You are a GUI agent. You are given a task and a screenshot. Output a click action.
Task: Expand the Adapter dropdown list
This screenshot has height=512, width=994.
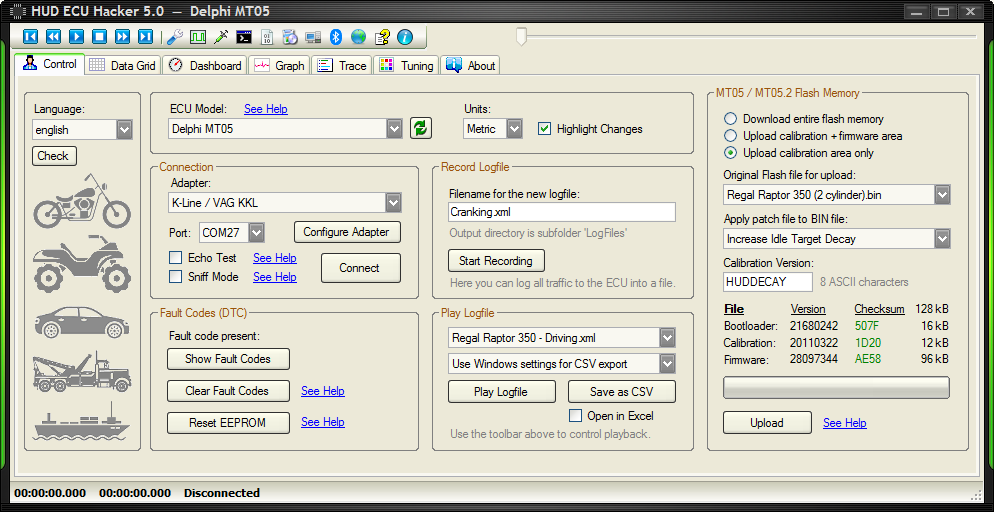click(x=393, y=203)
